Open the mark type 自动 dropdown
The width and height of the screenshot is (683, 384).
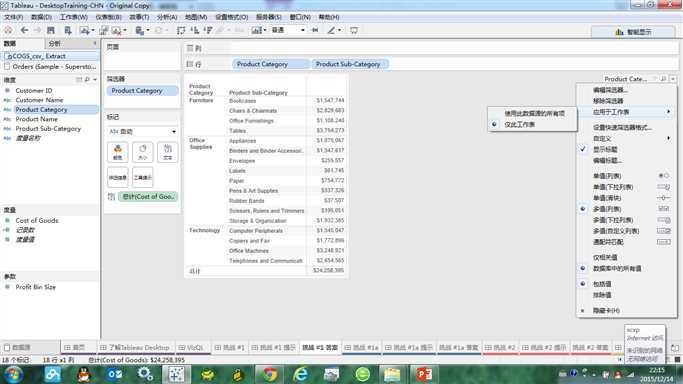coord(142,131)
